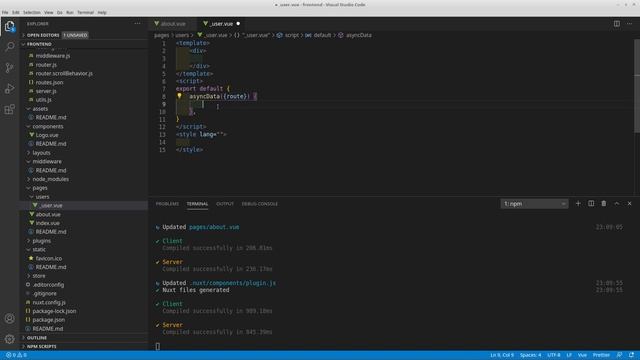Open routes.json in explorer
Screen dimensions: 640x360
tap(49, 82)
